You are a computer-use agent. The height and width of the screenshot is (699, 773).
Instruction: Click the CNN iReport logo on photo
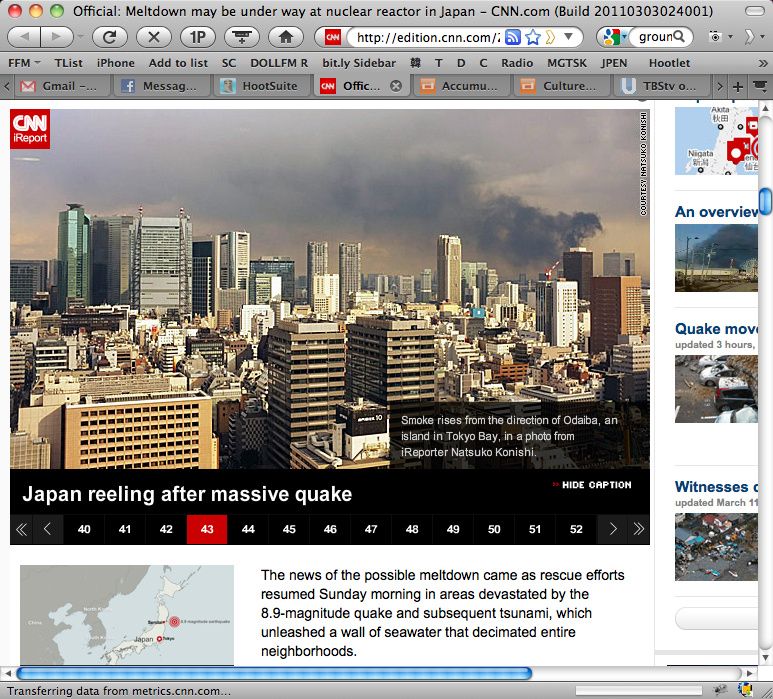30,129
